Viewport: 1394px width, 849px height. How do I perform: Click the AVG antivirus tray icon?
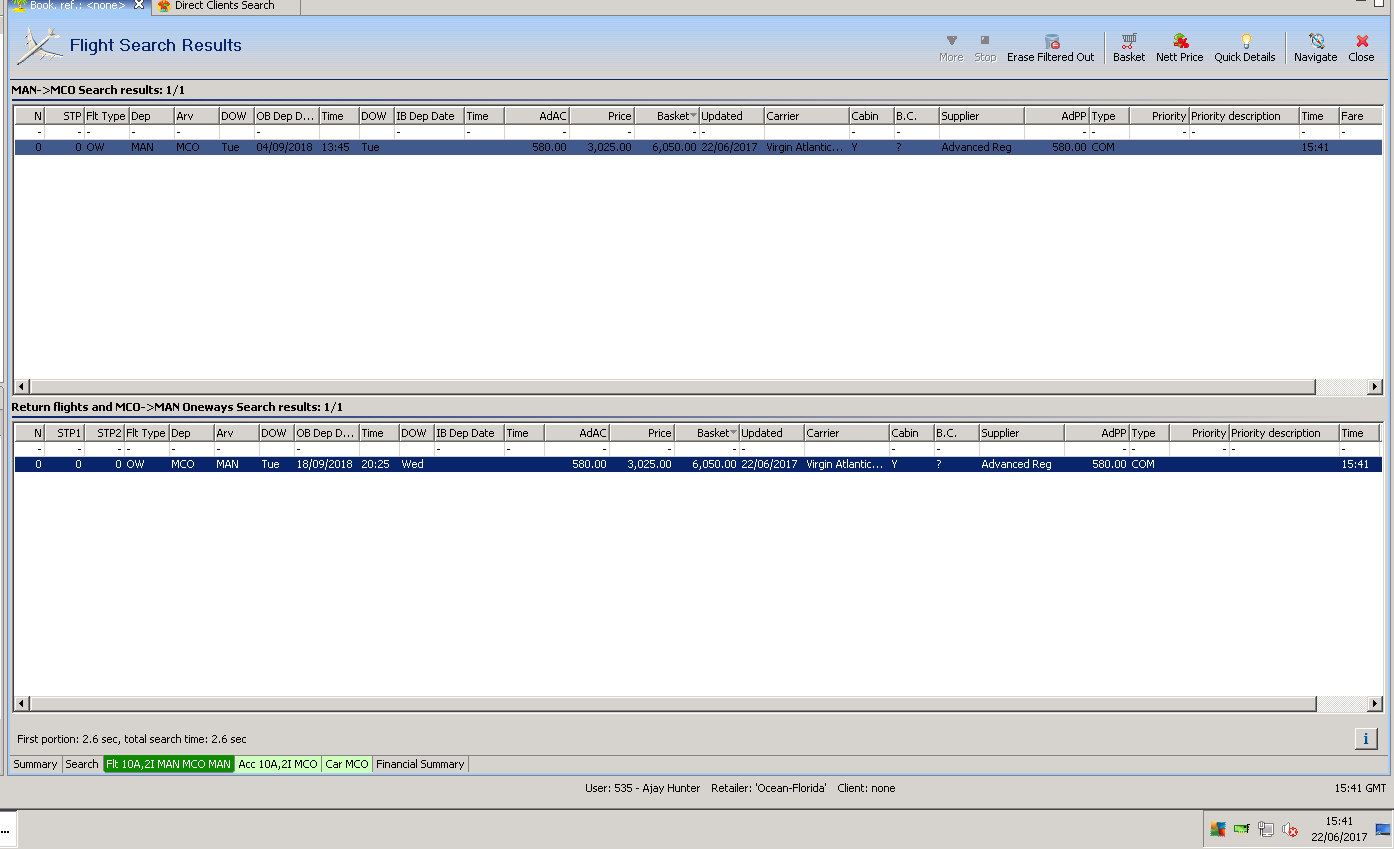[1217, 829]
